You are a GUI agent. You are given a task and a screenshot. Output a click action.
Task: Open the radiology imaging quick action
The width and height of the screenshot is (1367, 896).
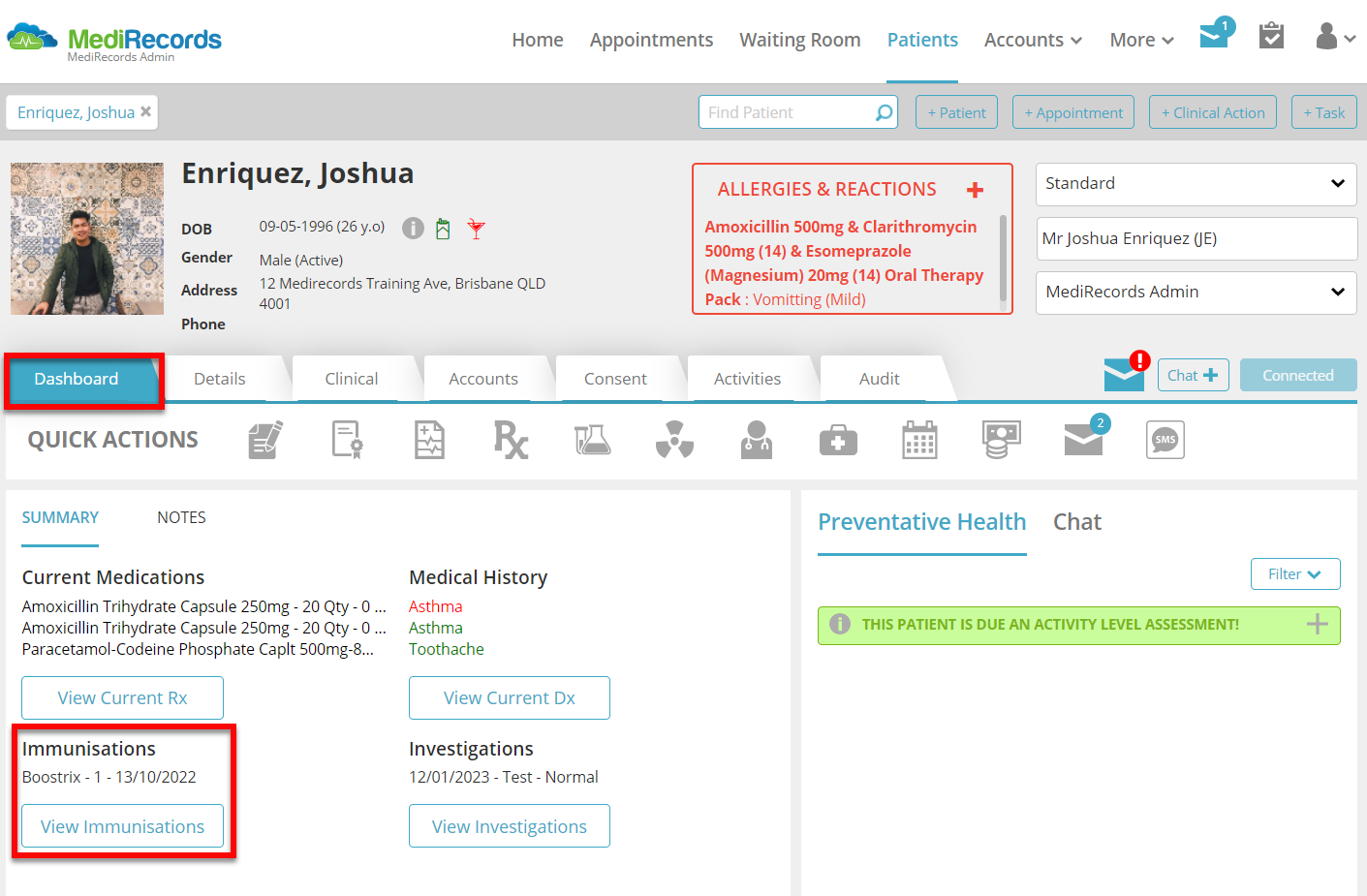click(674, 440)
